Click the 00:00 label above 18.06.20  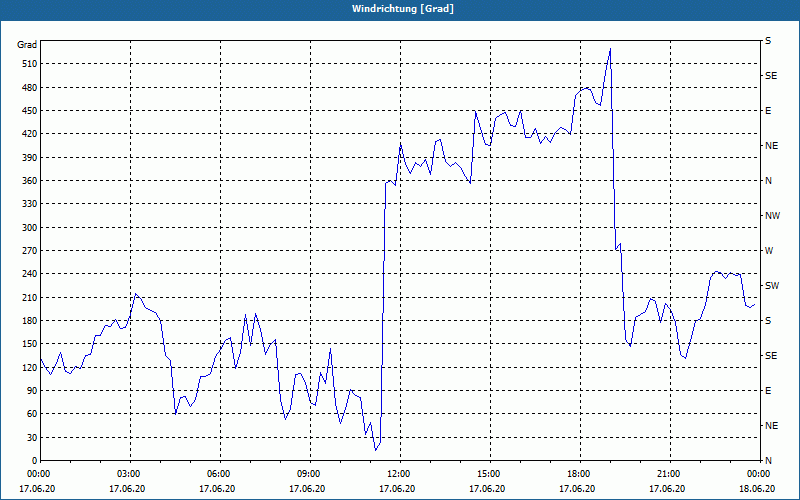[757, 474]
